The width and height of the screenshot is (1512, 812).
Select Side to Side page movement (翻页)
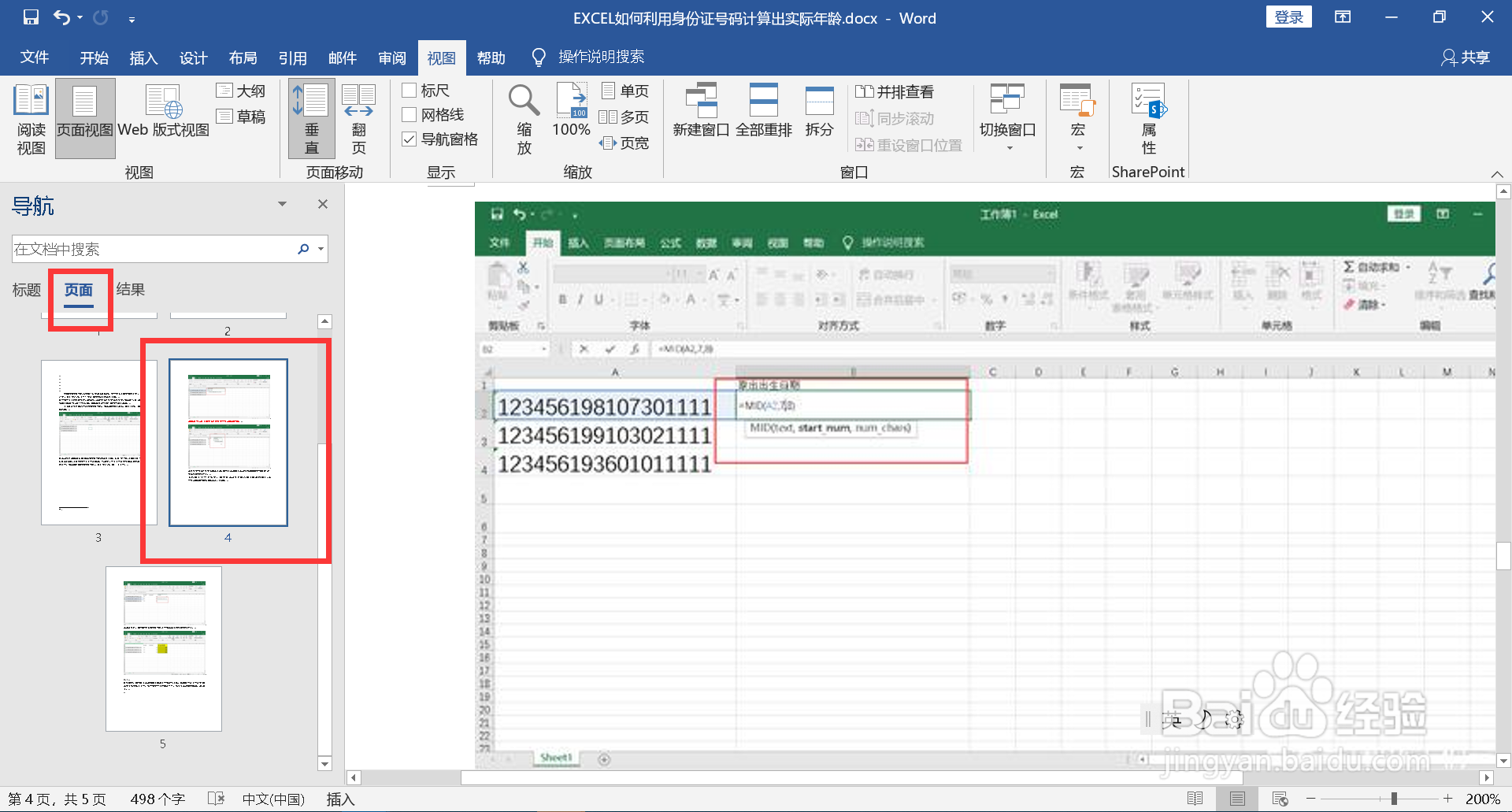pos(359,120)
